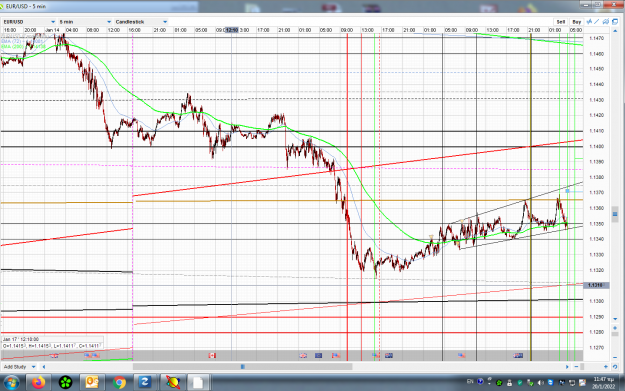Image resolution: width=625 pixels, height=391 pixels.
Task: Reset chart zoom with the circular arrow icon
Action: point(615,367)
